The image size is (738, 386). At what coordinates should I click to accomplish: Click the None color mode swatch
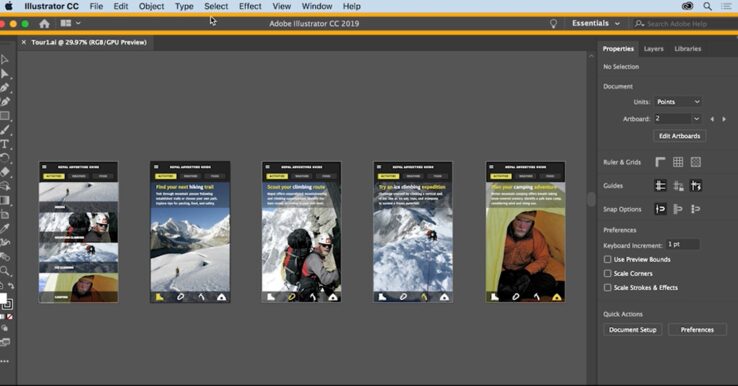[x=10, y=317]
